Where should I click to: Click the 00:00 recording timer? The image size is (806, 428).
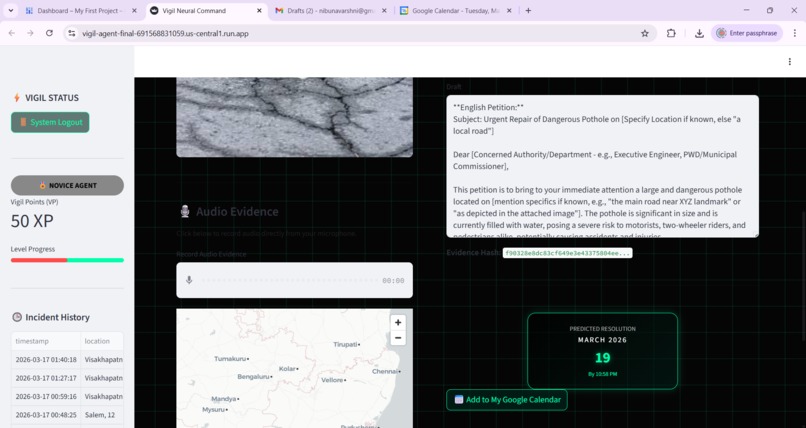tap(393, 281)
